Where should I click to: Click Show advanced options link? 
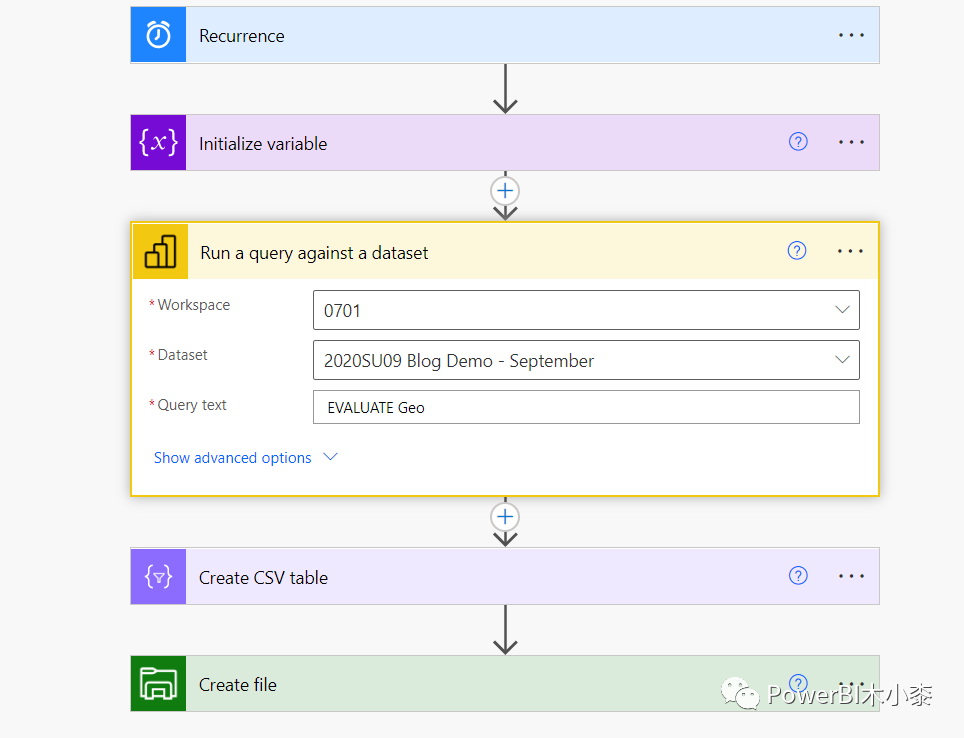click(x=232, y=458)
